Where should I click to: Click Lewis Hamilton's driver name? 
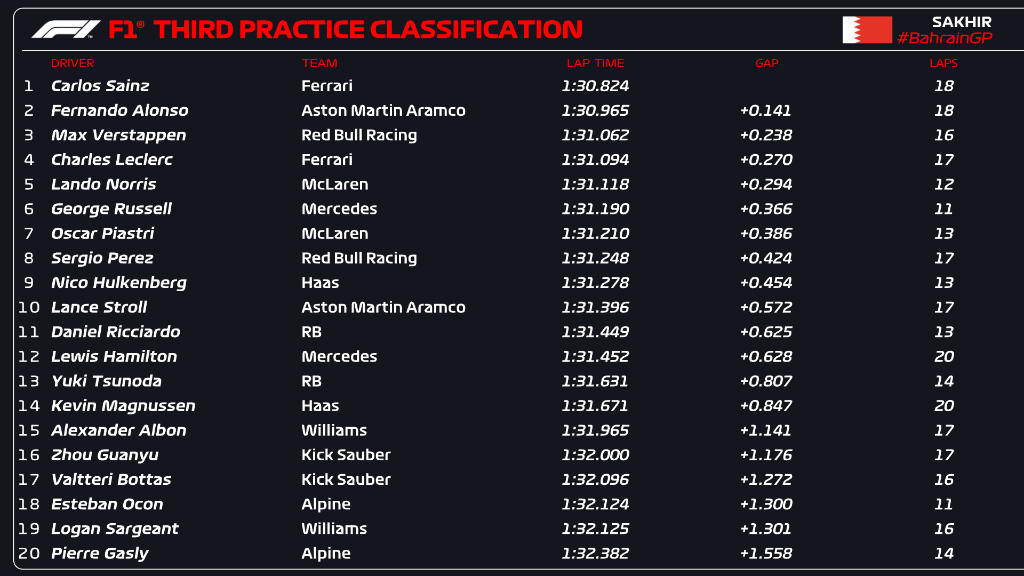point(114,356)
